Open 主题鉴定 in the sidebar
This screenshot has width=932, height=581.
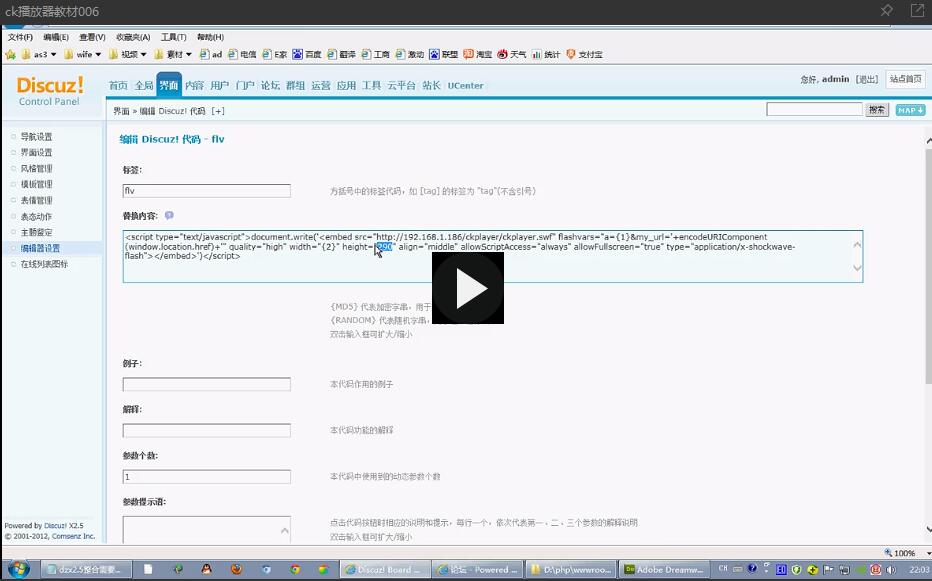pos(36,233)
